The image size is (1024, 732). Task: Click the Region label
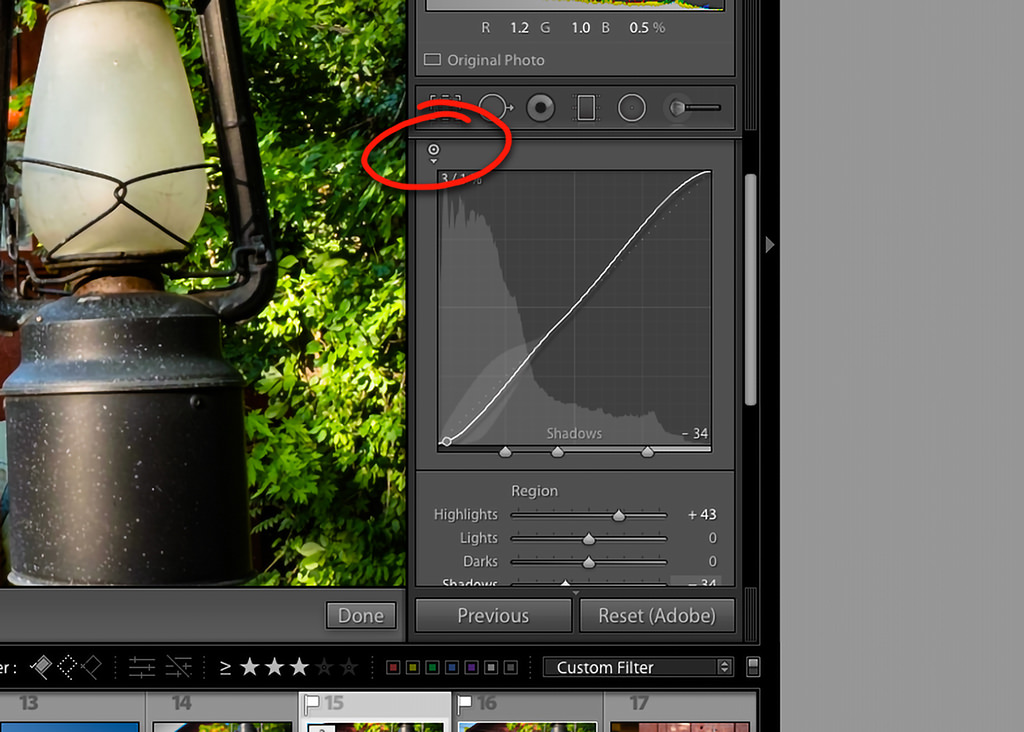pyautogui.click(x=534, y=491)
